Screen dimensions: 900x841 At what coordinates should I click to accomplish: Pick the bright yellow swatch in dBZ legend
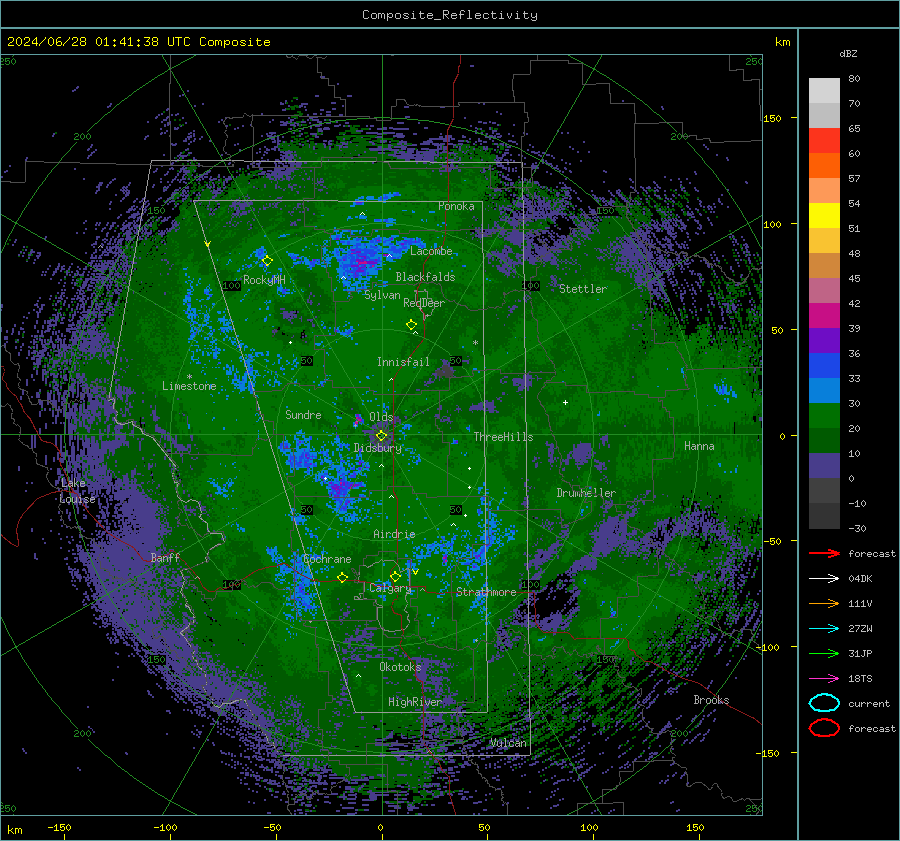(824, 215)
